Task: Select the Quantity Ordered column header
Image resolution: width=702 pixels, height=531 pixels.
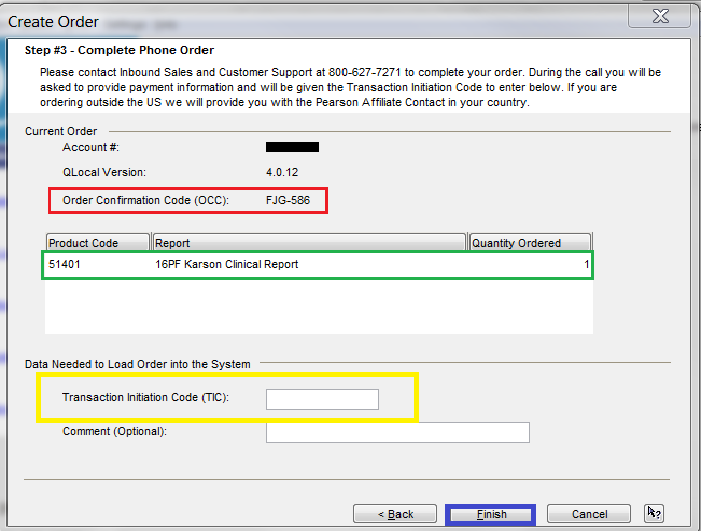Action: (529, 243)
